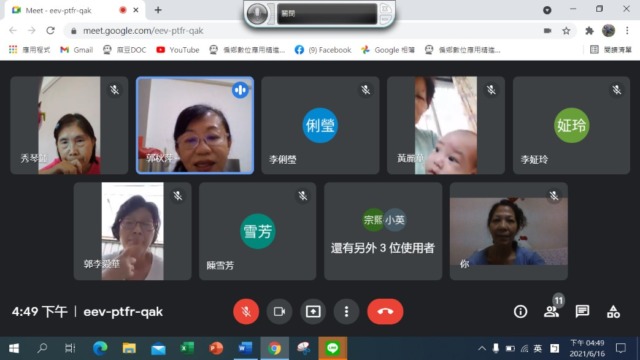
Task: Open the Chrome extensions puzzle icon
Action: [589, 31]
